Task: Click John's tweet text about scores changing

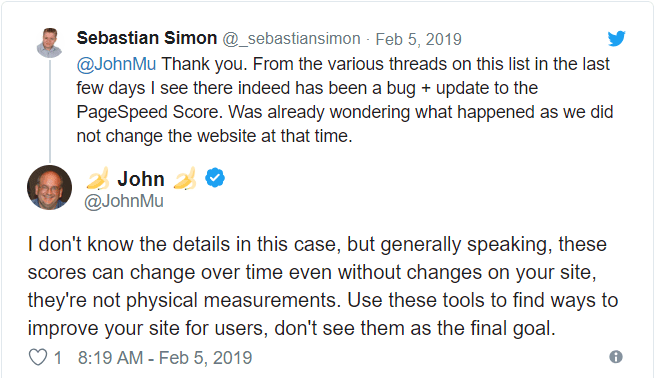Action: pos(322,286)
